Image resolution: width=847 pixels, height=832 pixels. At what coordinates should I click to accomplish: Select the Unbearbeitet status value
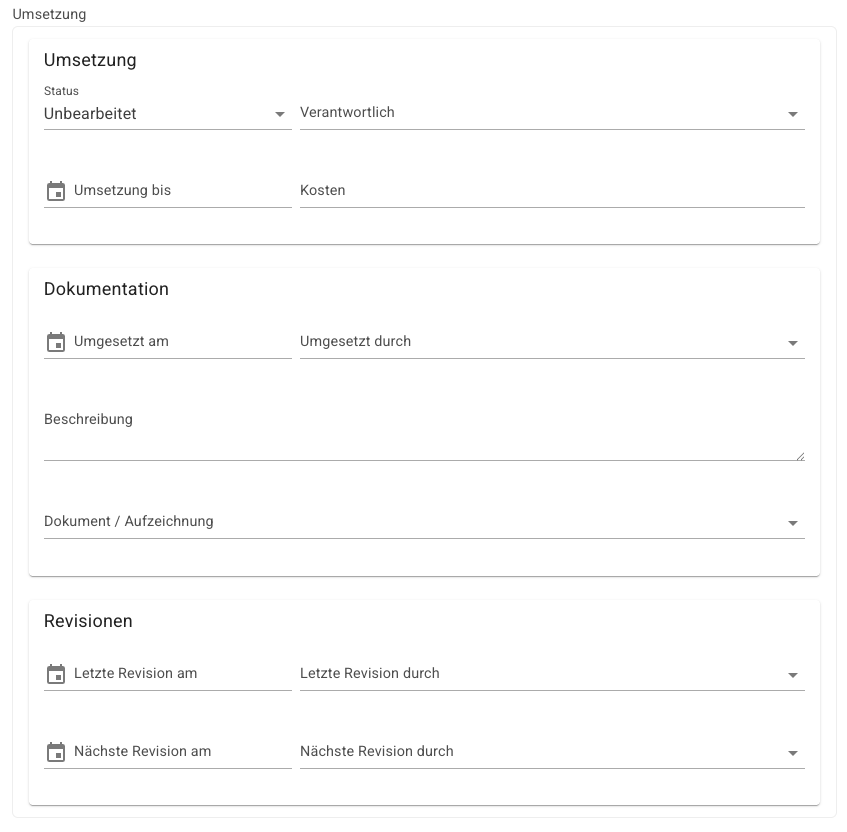click(90, 114)
